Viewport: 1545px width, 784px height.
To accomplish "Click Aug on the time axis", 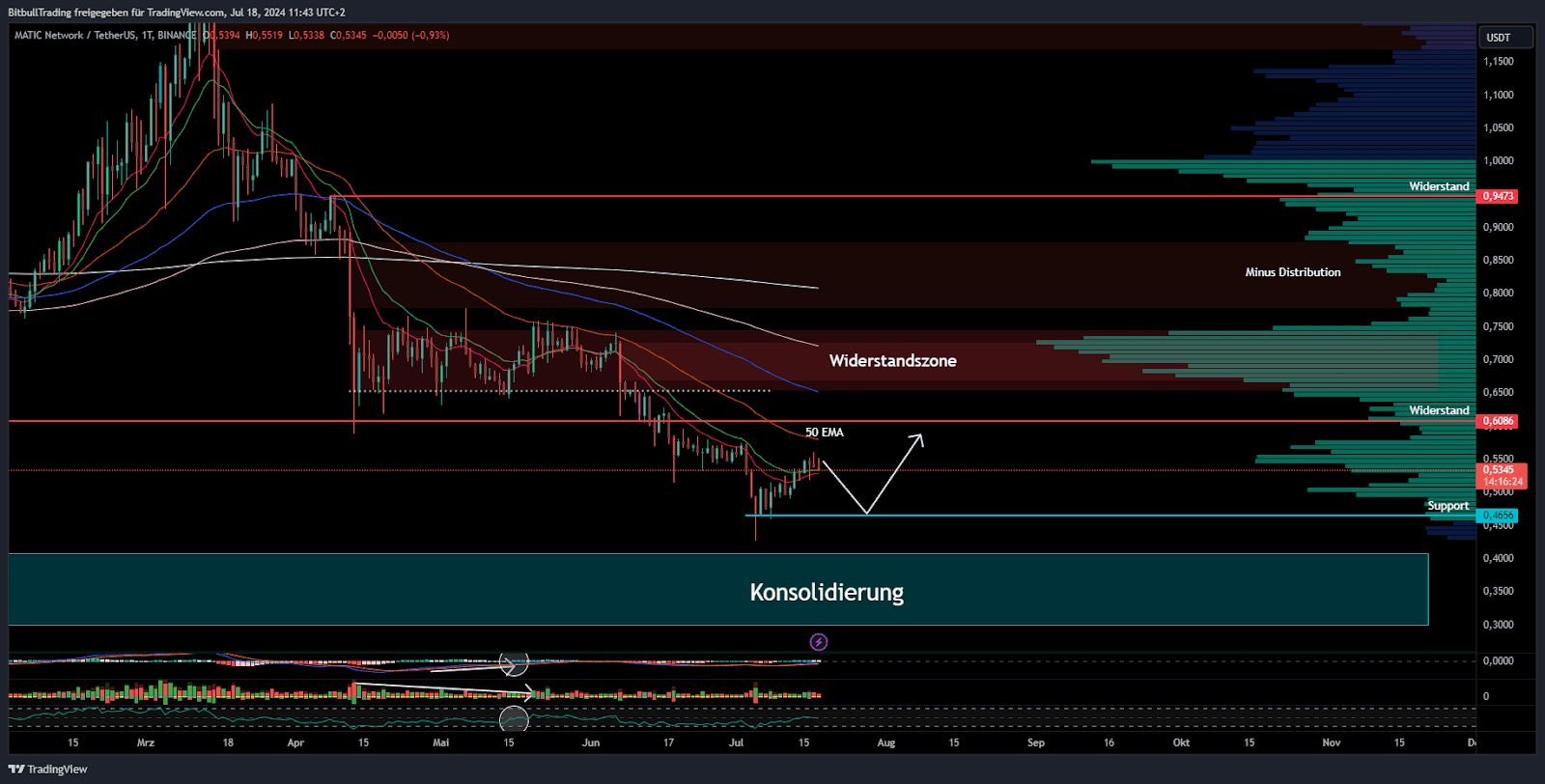I will [885, 742].
